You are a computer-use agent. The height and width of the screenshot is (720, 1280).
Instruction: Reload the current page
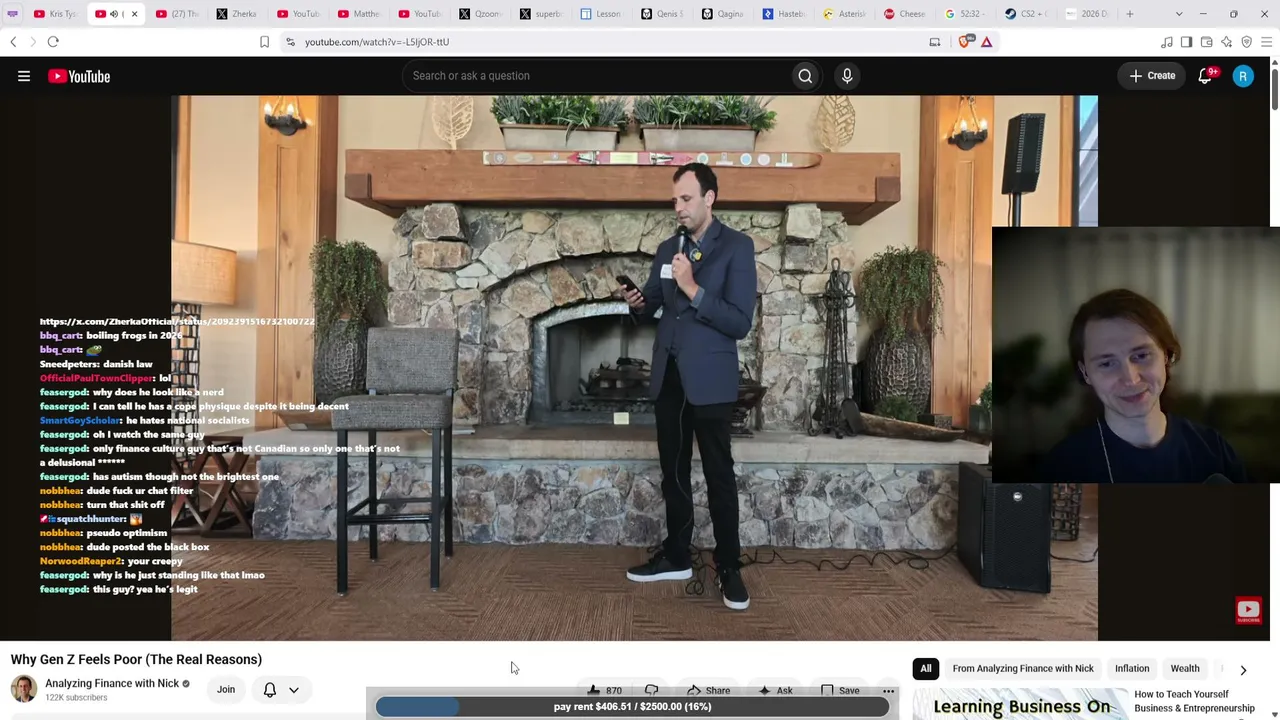[53, 42]
